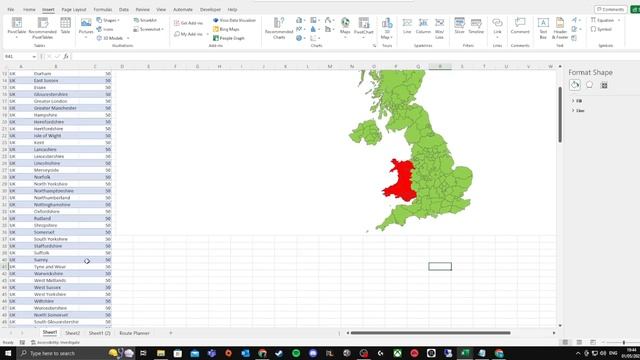
Task: Open the Bing Maps add-in
Action: tap(226, 29)
